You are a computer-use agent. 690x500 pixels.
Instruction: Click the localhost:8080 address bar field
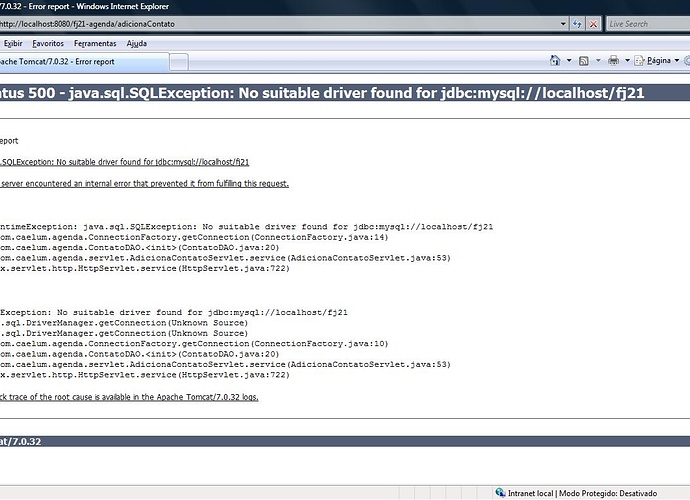coord(279,24)
